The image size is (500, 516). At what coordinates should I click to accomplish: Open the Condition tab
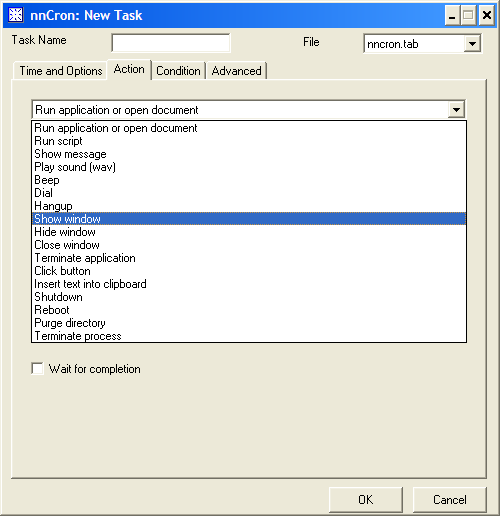coord(178,71)
